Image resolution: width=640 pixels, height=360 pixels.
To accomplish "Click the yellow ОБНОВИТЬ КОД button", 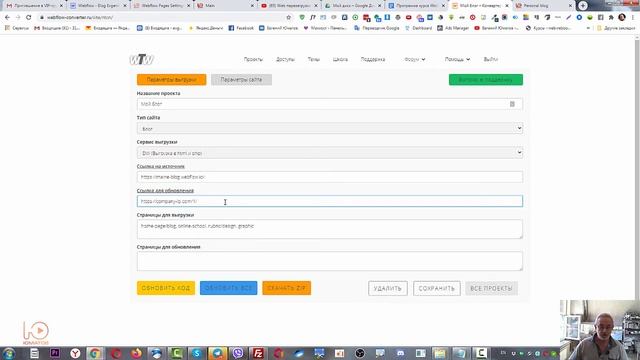I will tap(166, 288).
